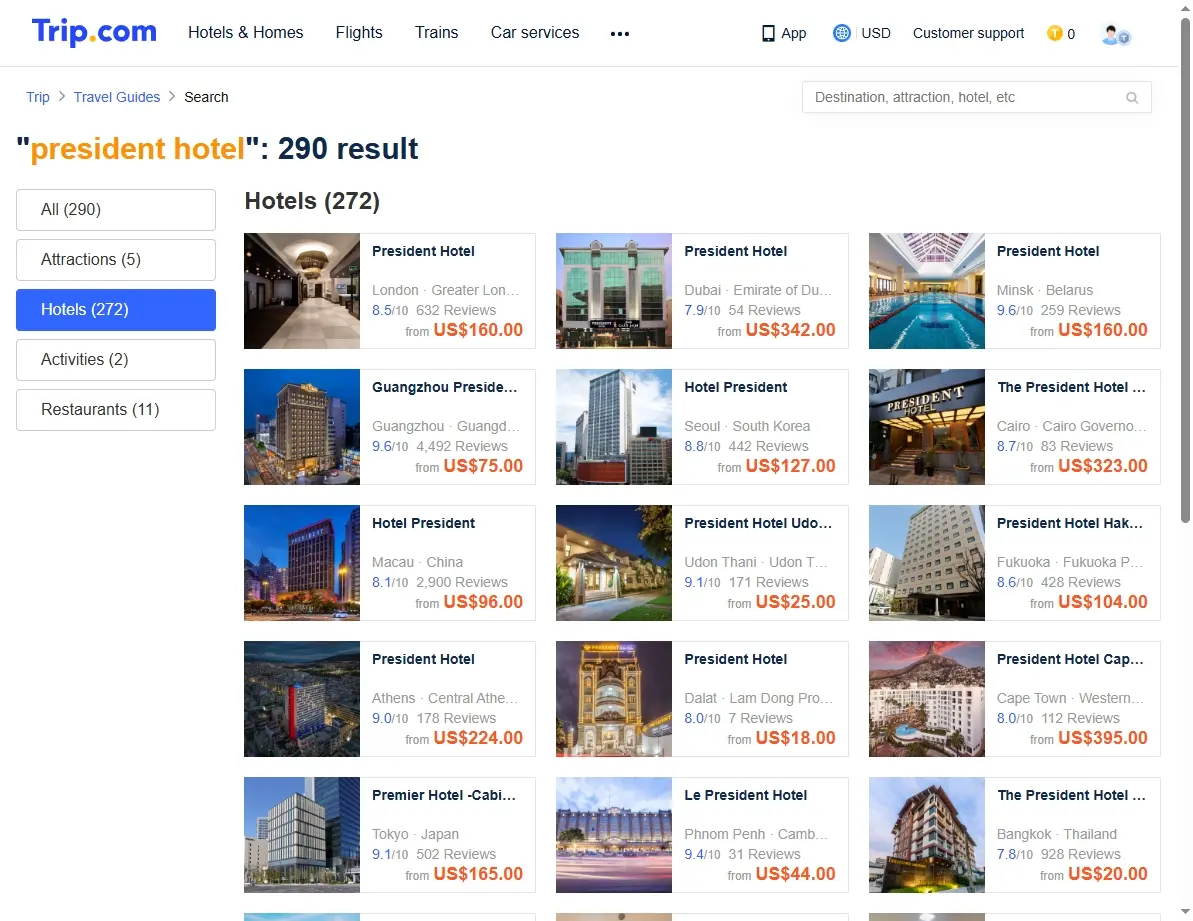Click the Trip.com logo
1193x921 pixels.
click(94, 32)
